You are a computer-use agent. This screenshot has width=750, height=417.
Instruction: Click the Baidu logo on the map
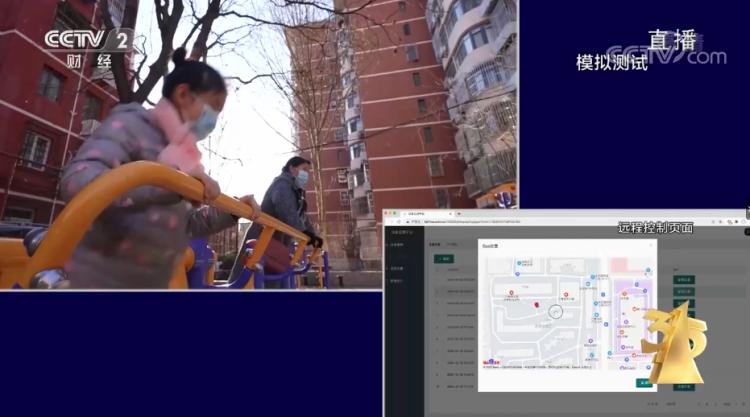point(491,362)
